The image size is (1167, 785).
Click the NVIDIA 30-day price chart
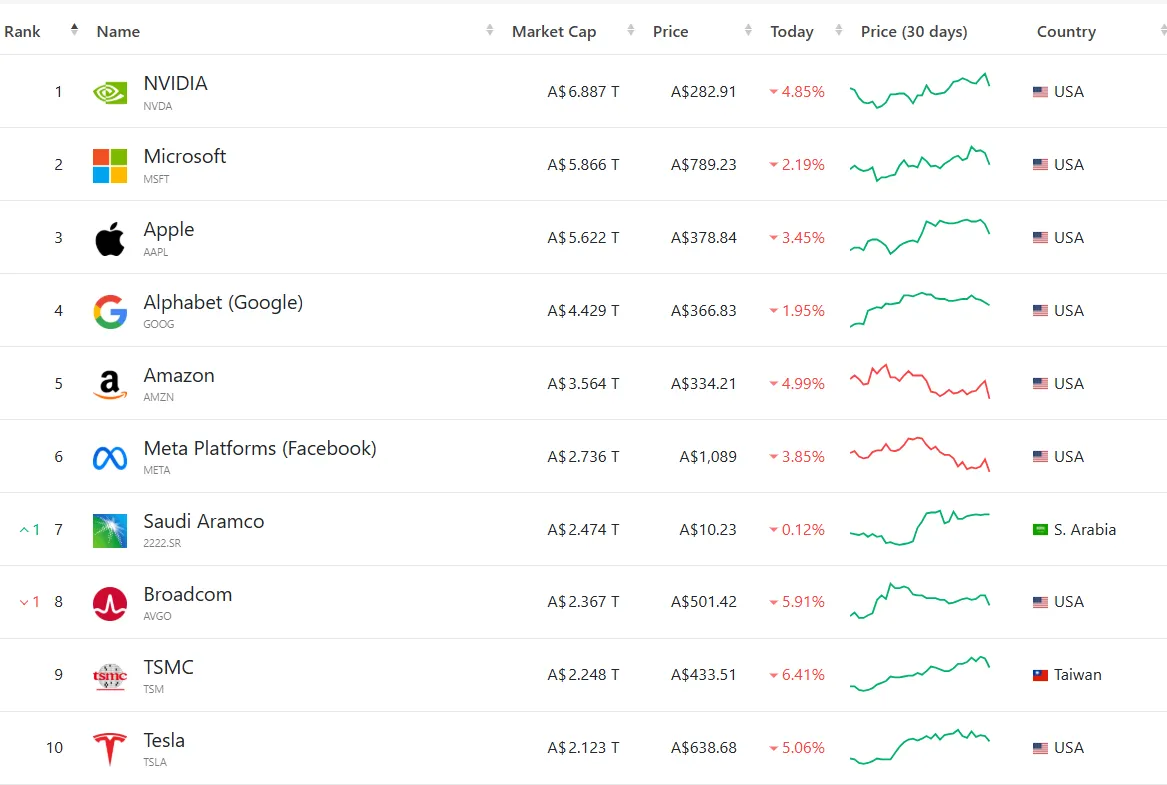click(920, 91)
